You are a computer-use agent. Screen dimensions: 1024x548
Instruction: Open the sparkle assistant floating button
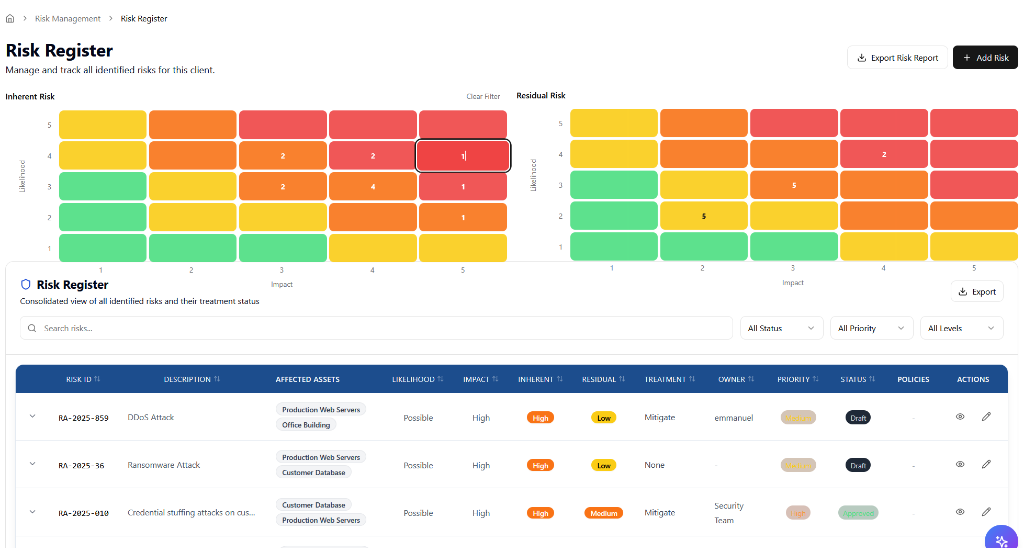[x=1001, y=539]
